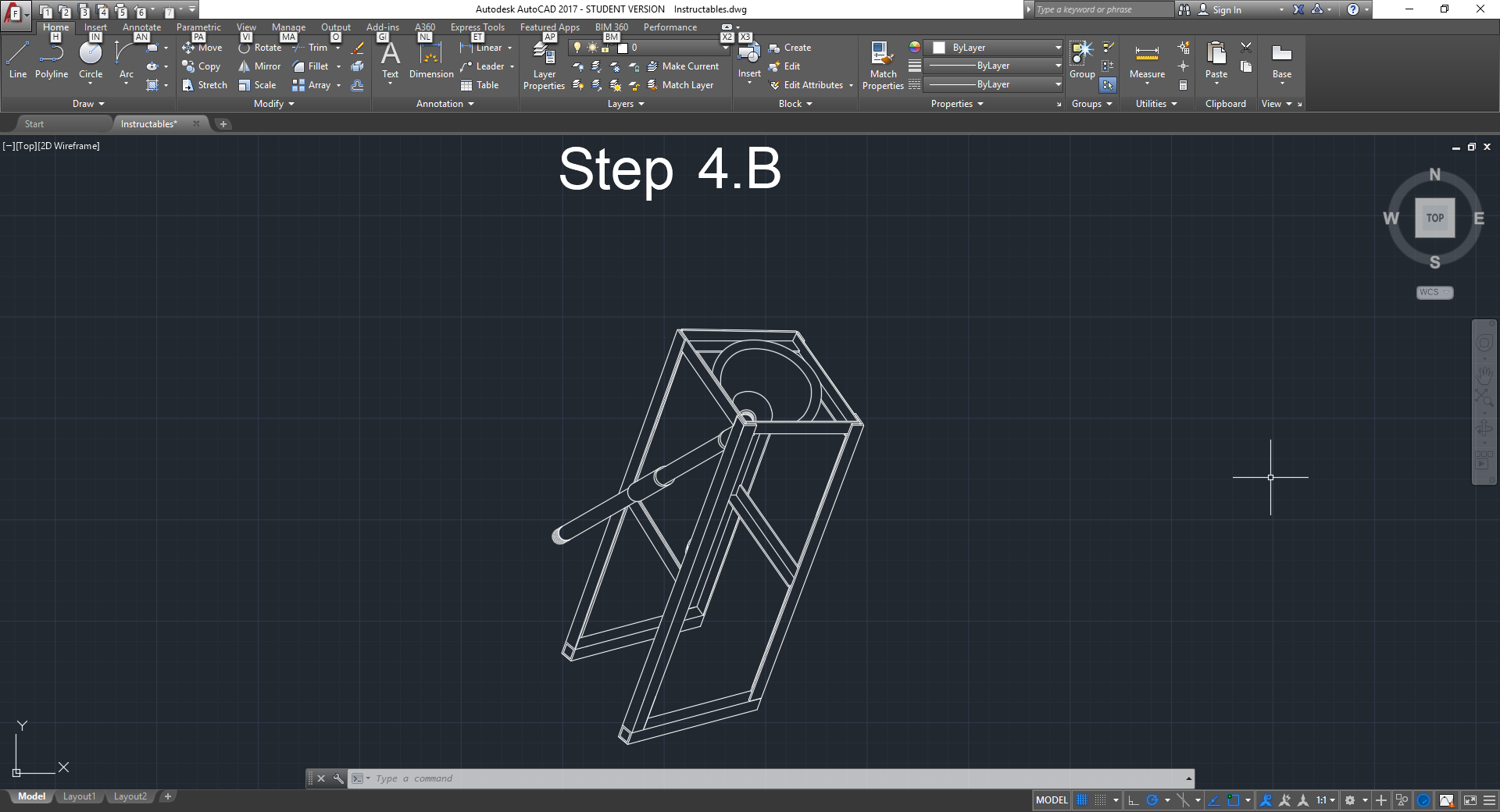Toggle group selection on/off
Screen dimensions: 1500x812
tap(1108, 85)
